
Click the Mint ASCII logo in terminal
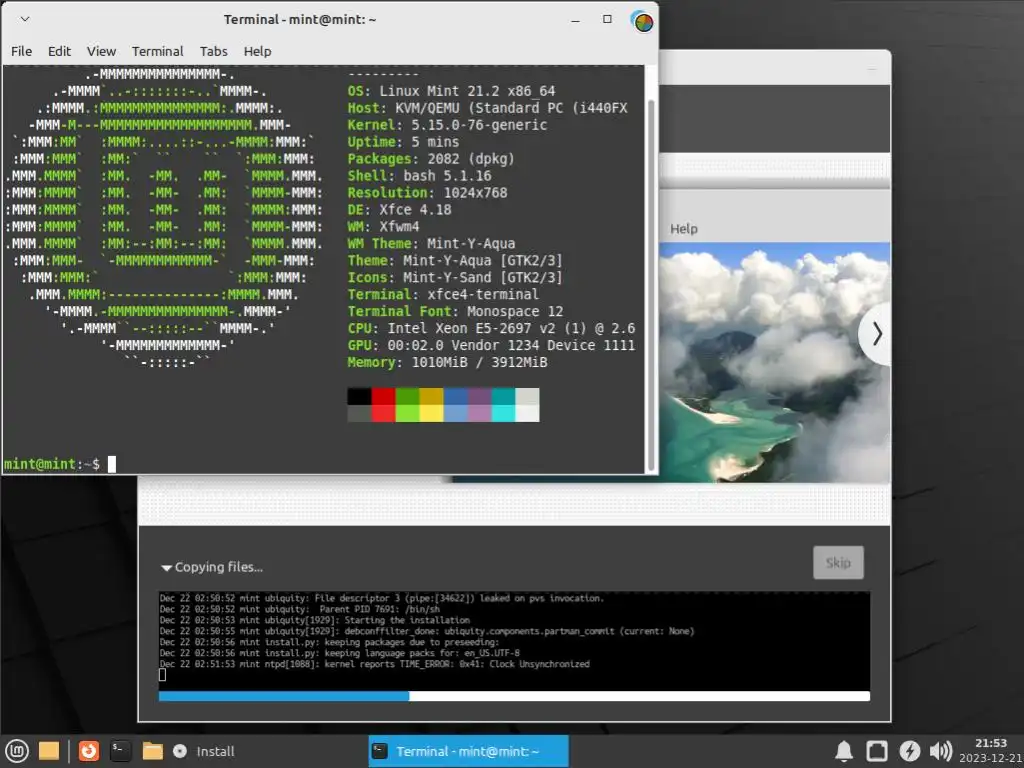point(164,217)
